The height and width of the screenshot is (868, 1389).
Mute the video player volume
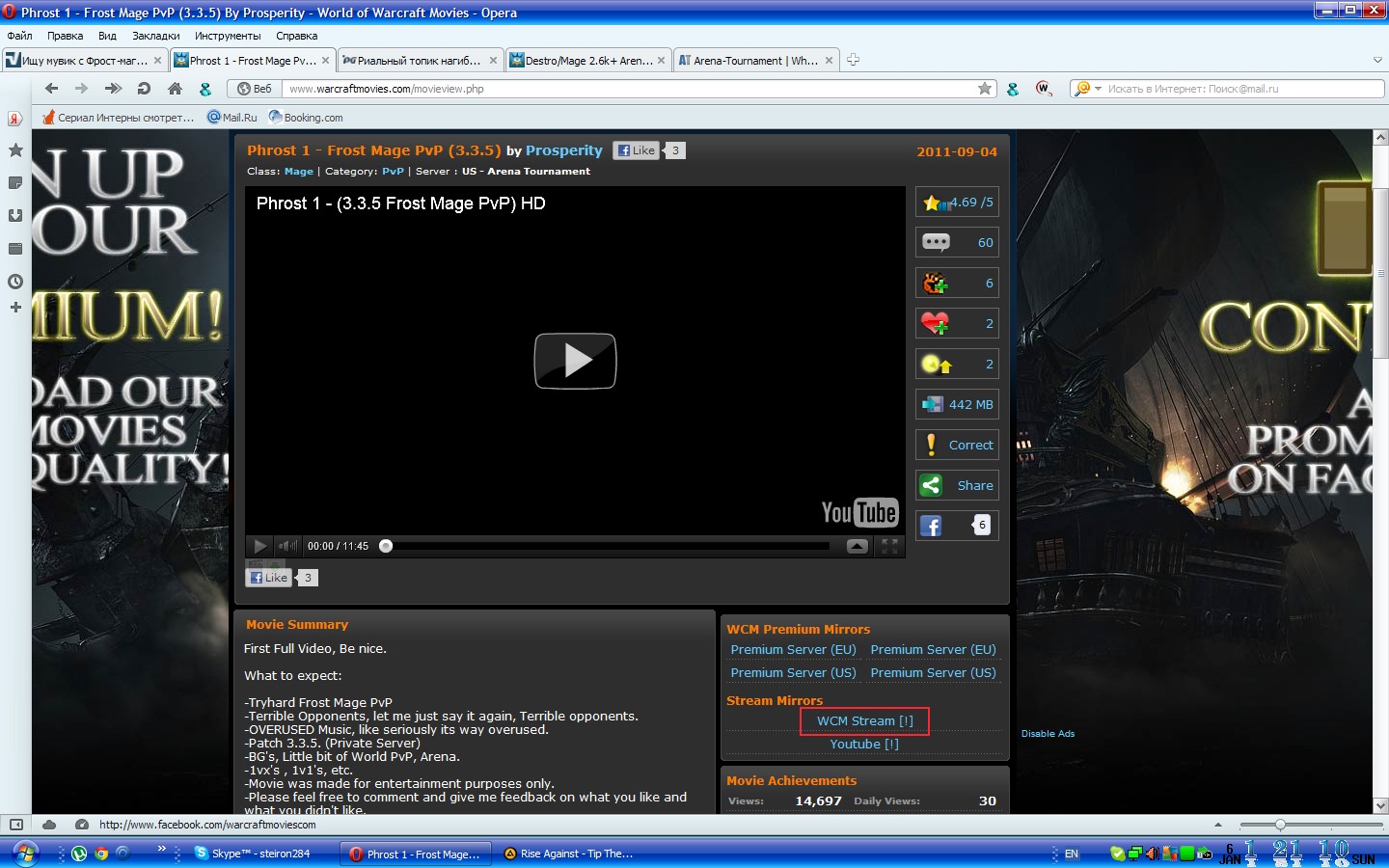coord(287,546)
